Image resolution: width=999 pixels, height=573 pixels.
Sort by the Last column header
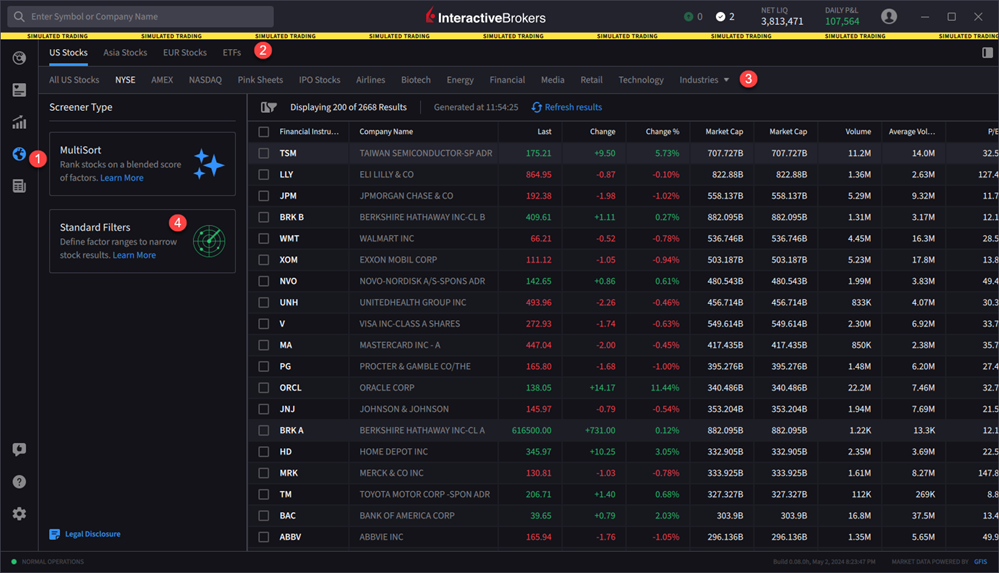[544, 132]
